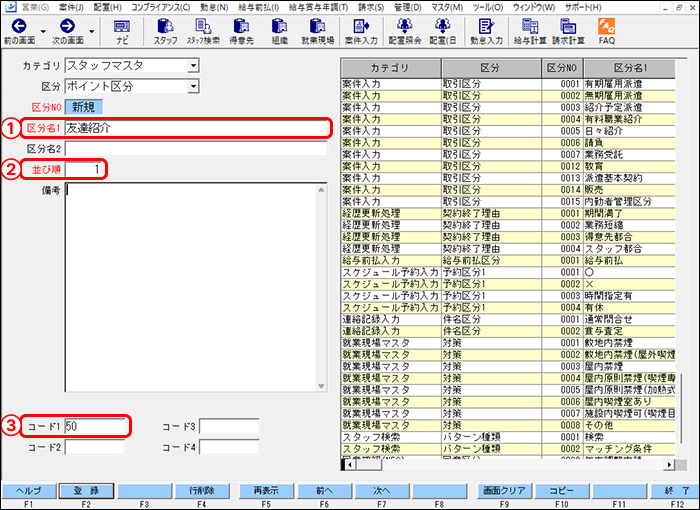
Task: Open the 給与前払(I) menu
Action: pos(259,7)
